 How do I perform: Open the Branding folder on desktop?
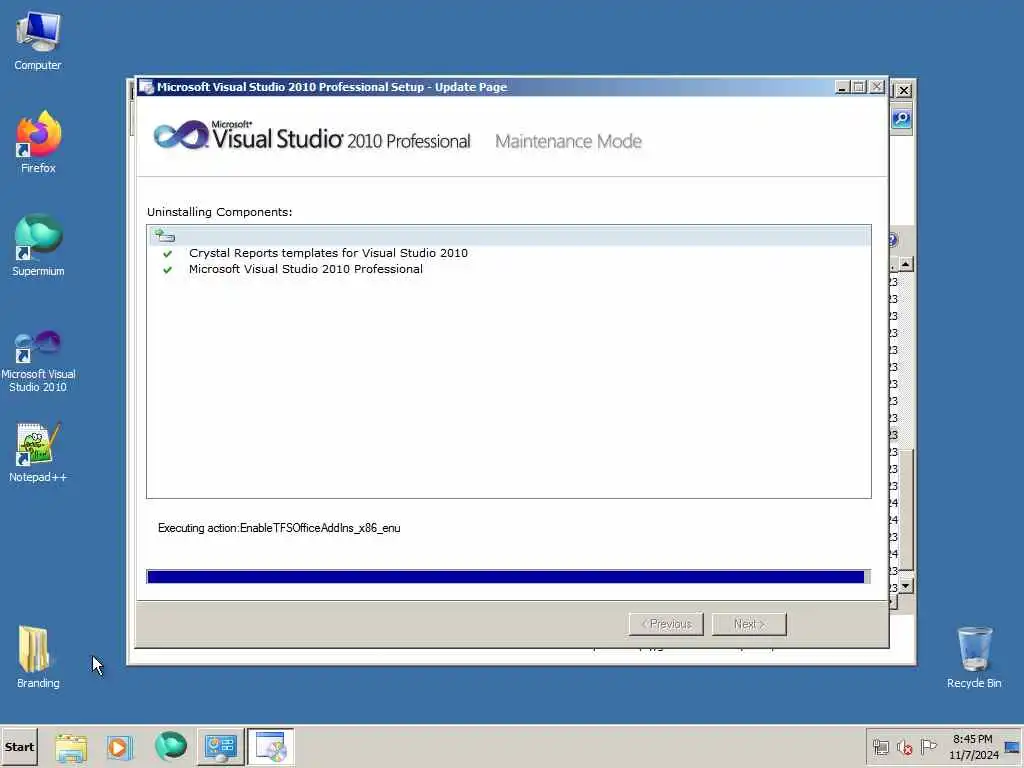point(38,657)
